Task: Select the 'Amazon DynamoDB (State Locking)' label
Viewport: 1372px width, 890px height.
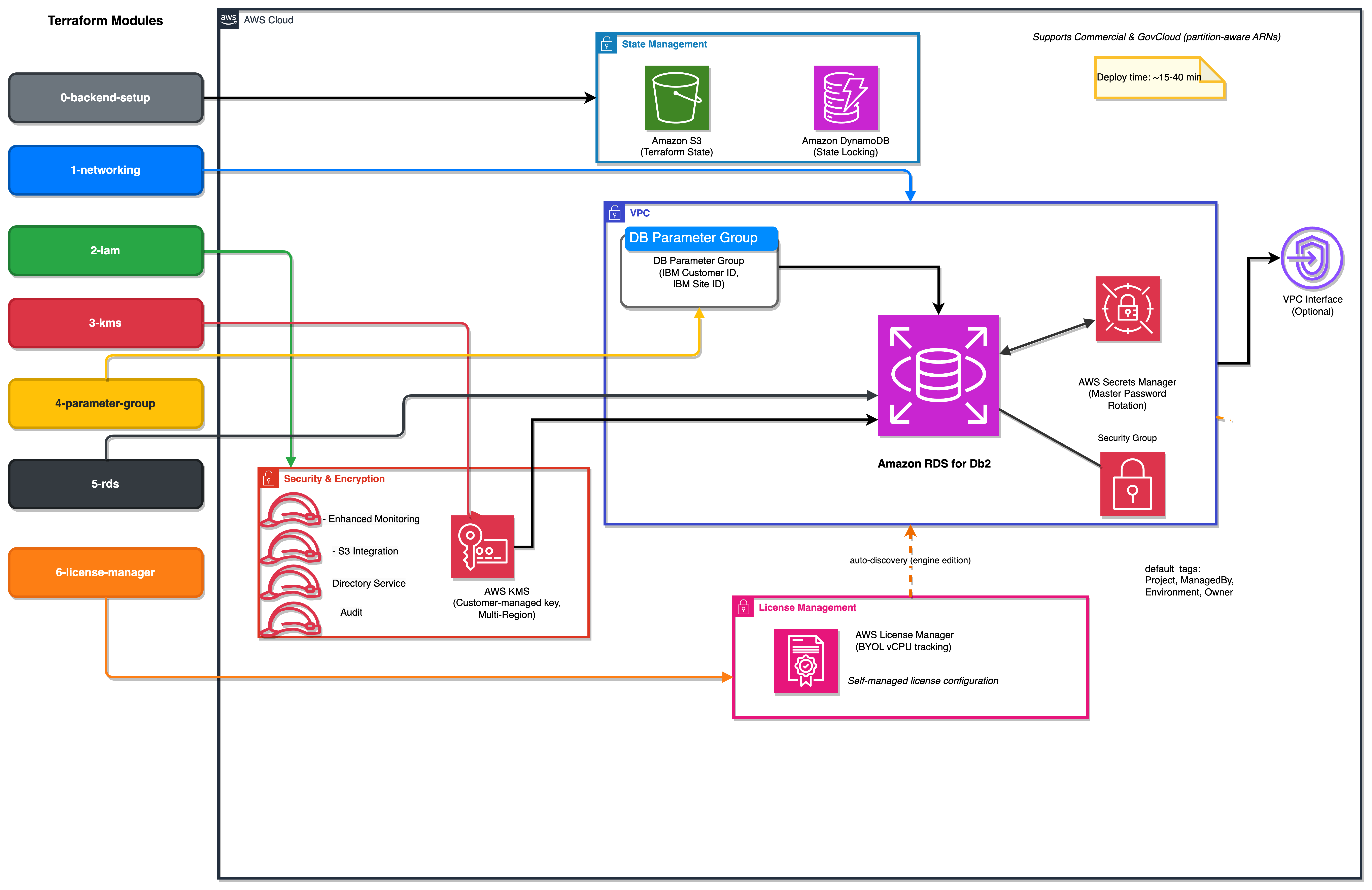Action: point(846,146)
